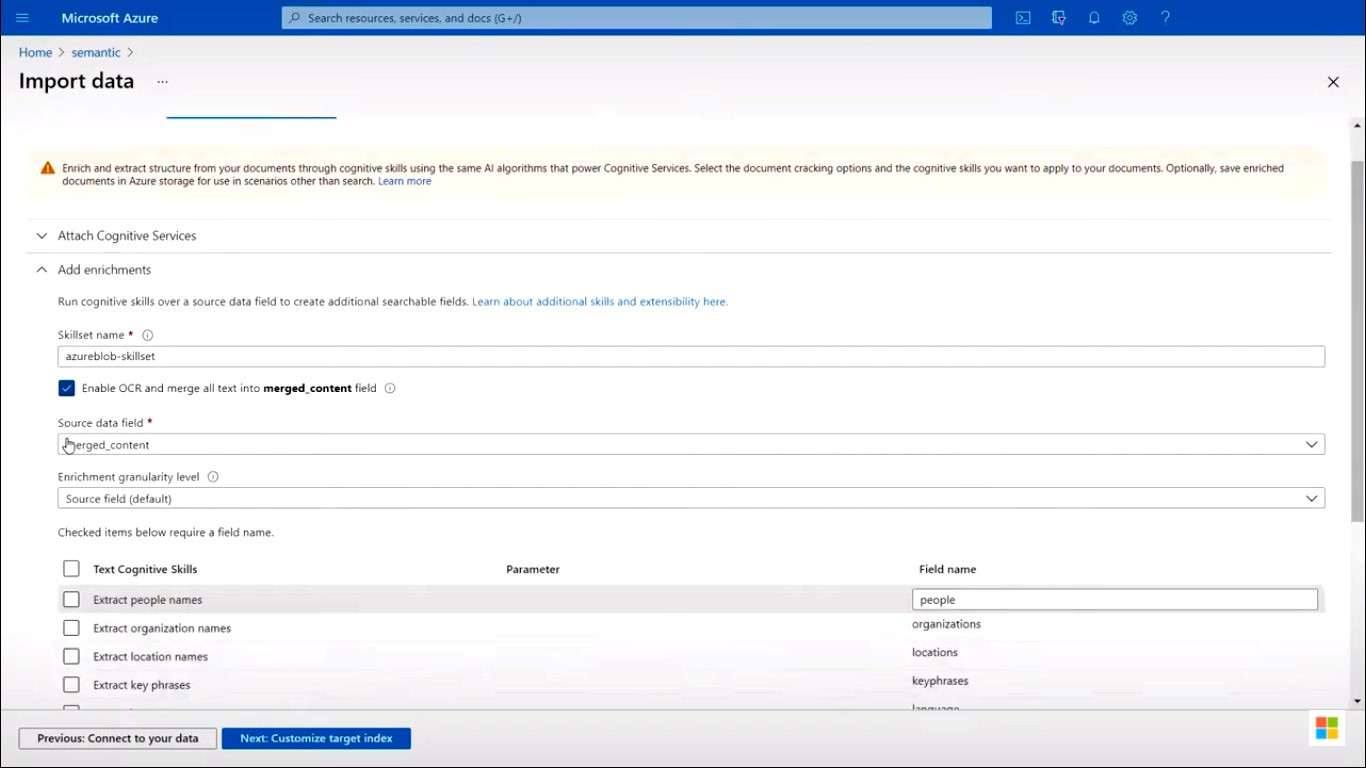
Task: Check Extract key phrases
Action: [x=71, y=685]
